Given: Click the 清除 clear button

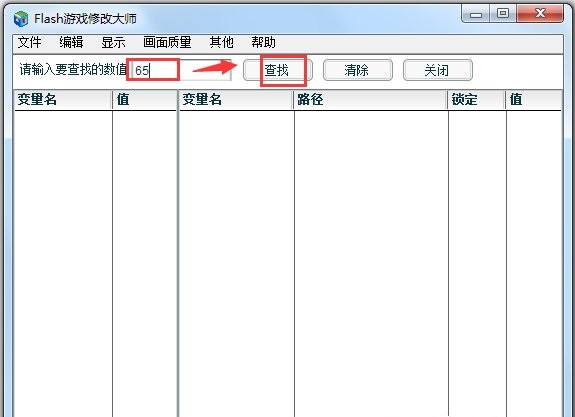Looking at the screenshot, I should click(358, 70).
